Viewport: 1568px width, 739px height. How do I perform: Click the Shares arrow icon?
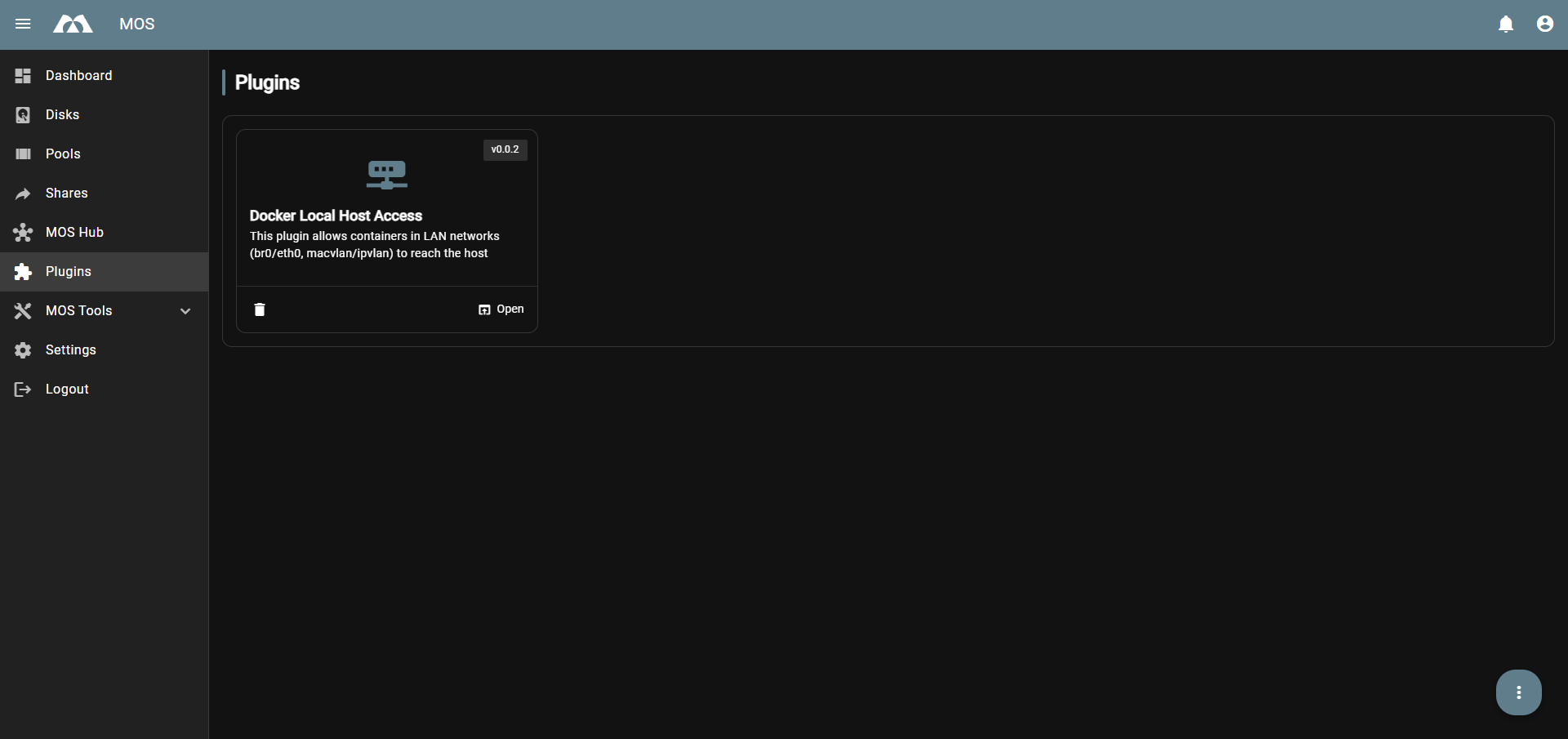pyautogui.click(x=22, y=193)
